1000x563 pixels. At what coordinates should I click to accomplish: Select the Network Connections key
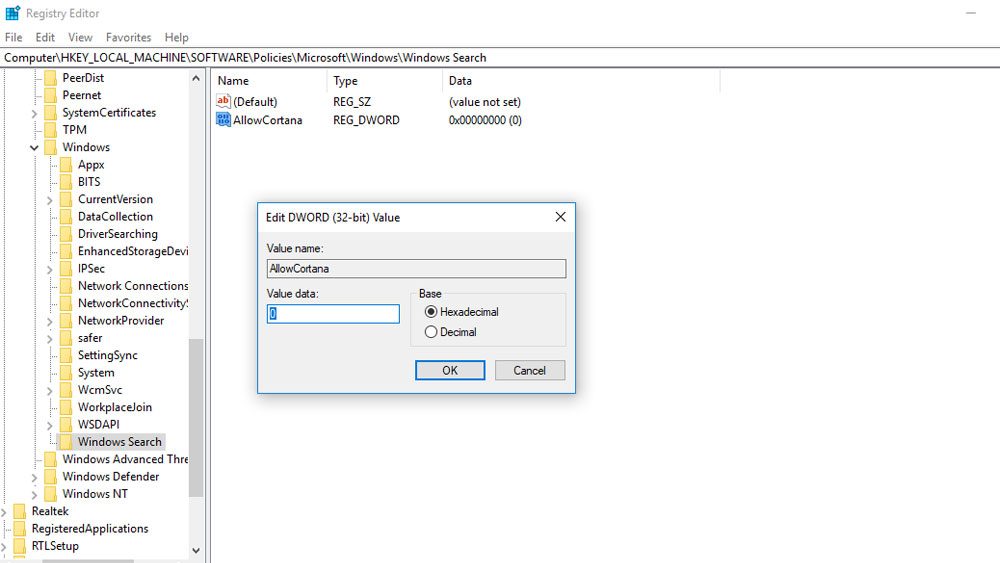click(133, 286)
